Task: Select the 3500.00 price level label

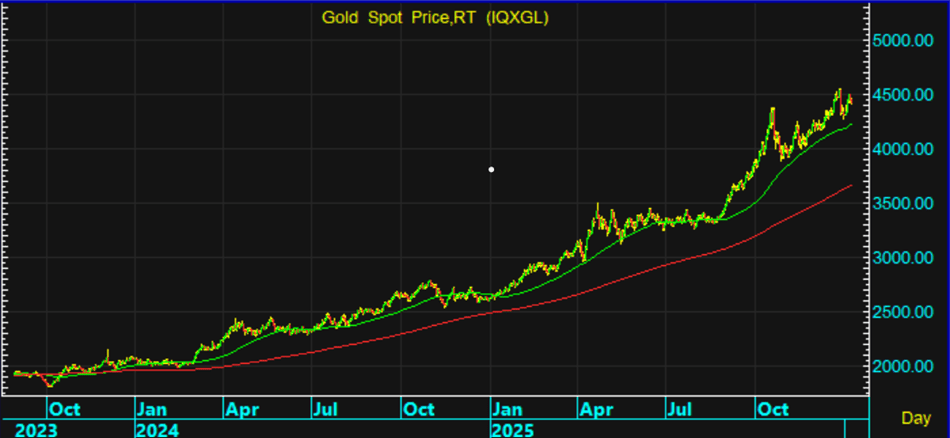Action: 908,204
